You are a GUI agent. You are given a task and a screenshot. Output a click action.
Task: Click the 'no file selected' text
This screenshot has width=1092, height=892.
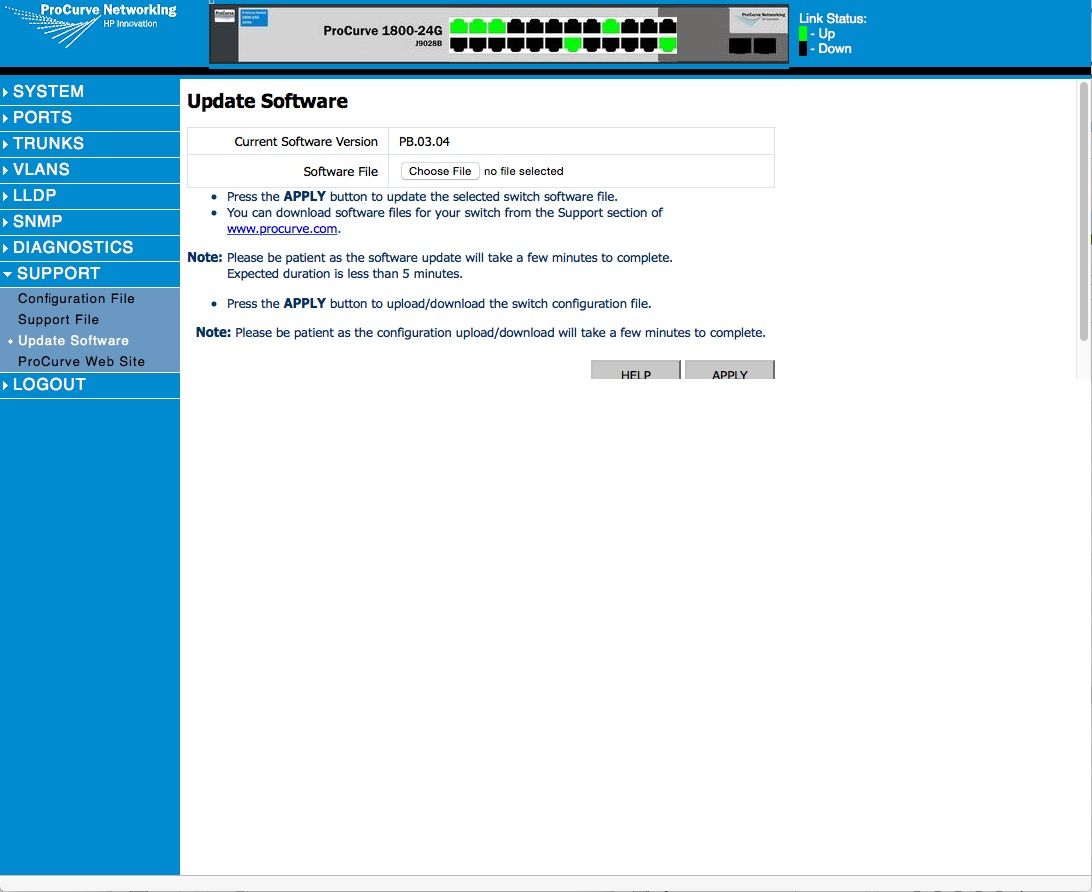[x=524, y=171]
